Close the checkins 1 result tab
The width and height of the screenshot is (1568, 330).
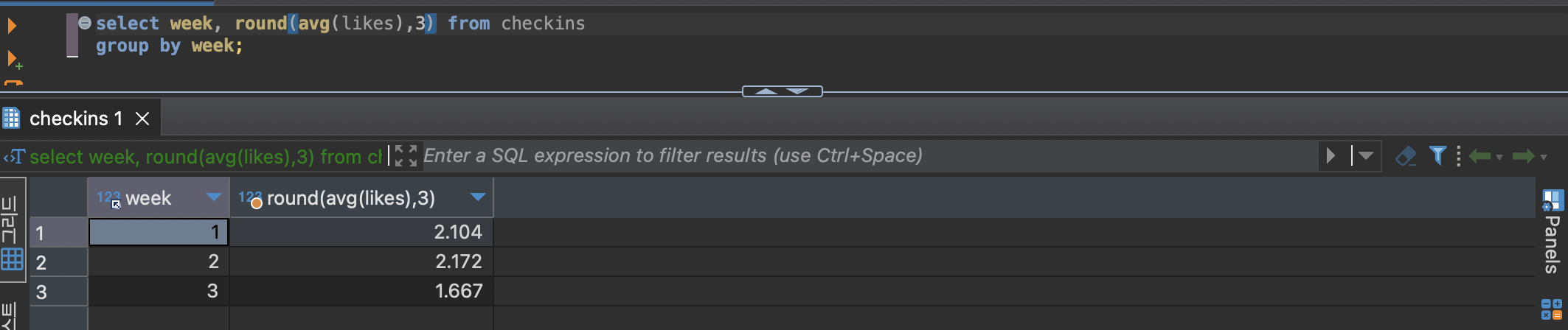pyautogui.click(x=143, y=119)
